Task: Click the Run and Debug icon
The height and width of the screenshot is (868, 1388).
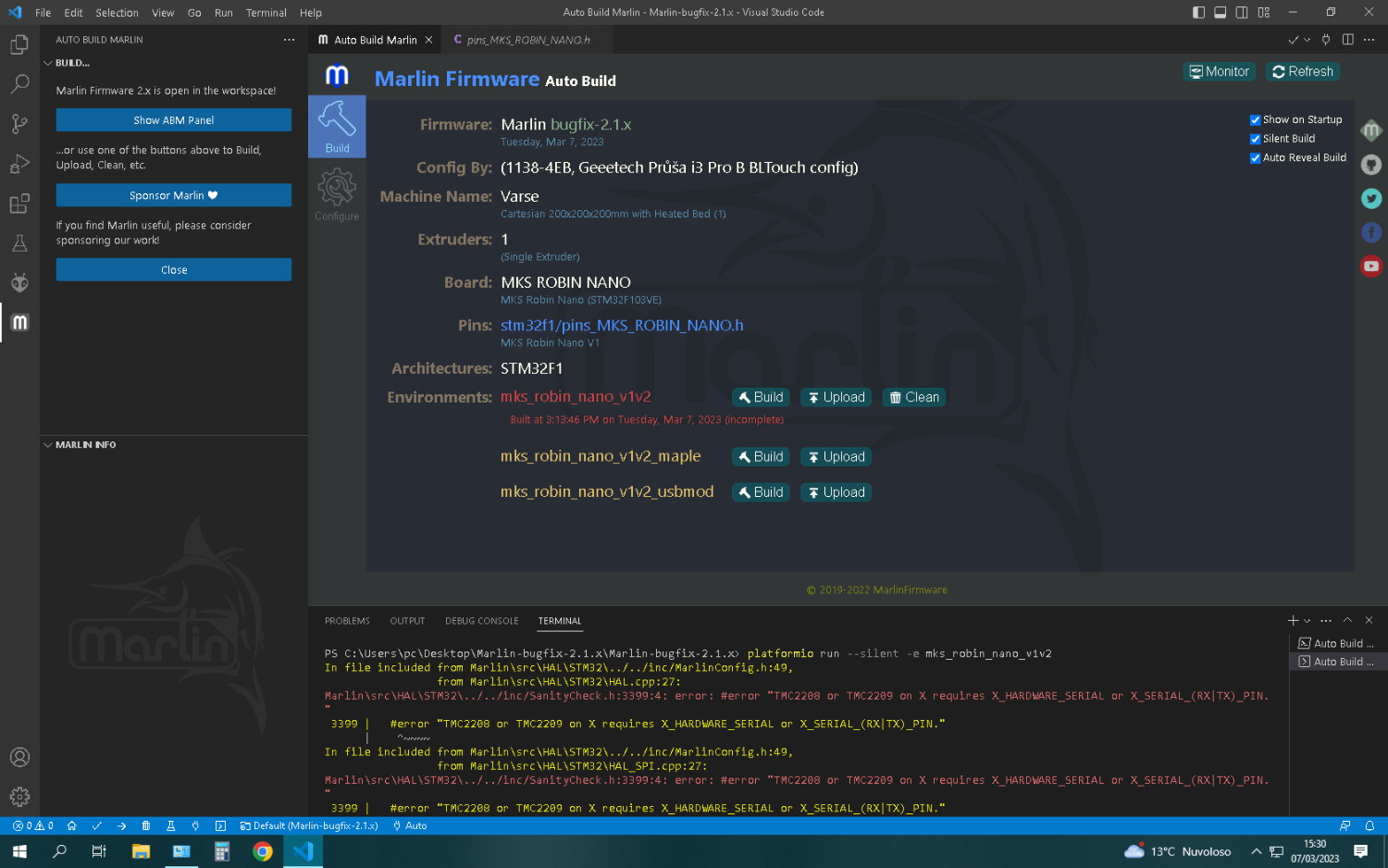Action: point(19,164)
